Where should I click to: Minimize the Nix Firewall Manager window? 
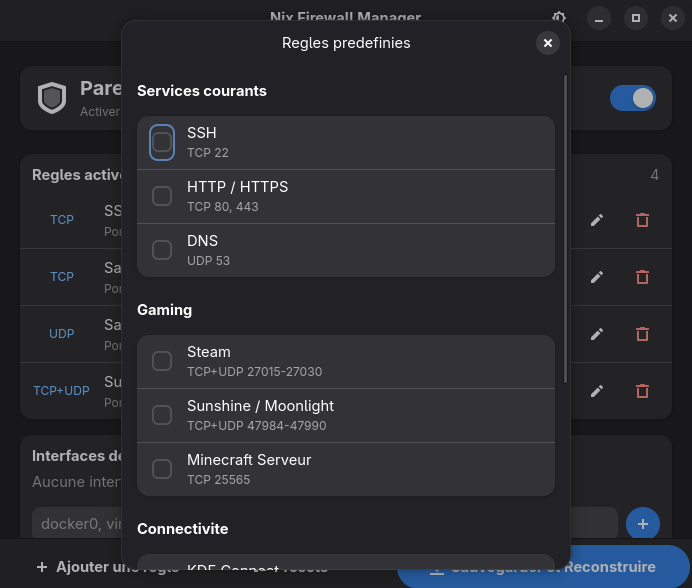pos(599,18)
